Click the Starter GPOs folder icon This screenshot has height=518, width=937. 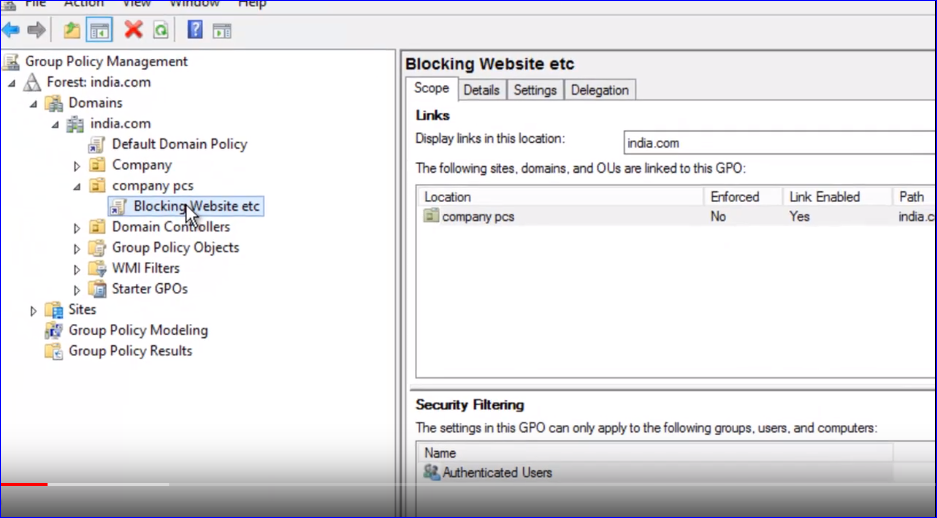[97, 289]
